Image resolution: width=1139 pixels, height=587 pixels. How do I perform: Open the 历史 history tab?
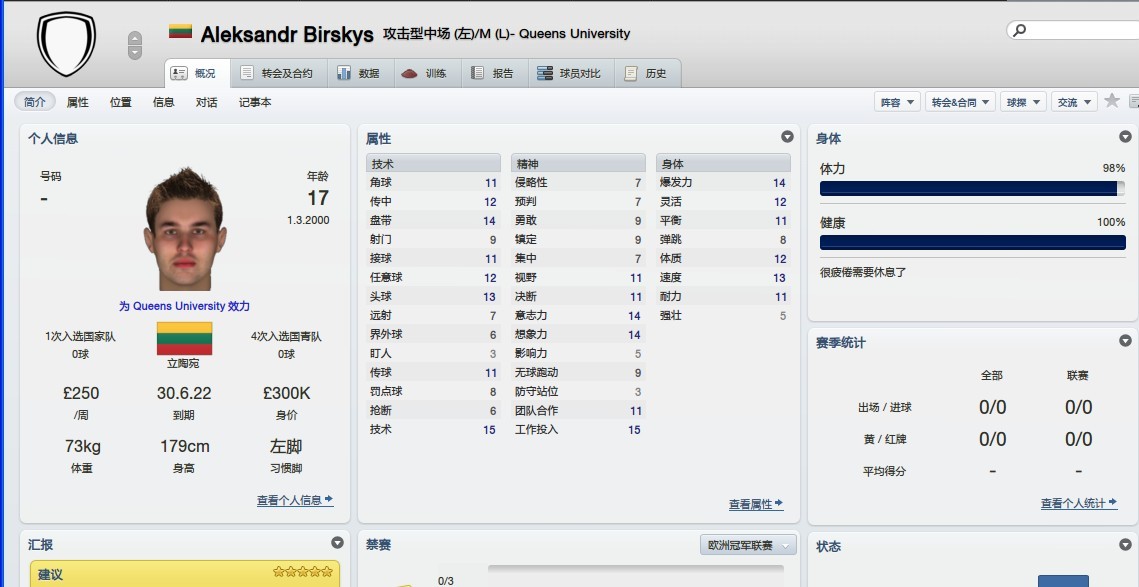coord(647,73)
